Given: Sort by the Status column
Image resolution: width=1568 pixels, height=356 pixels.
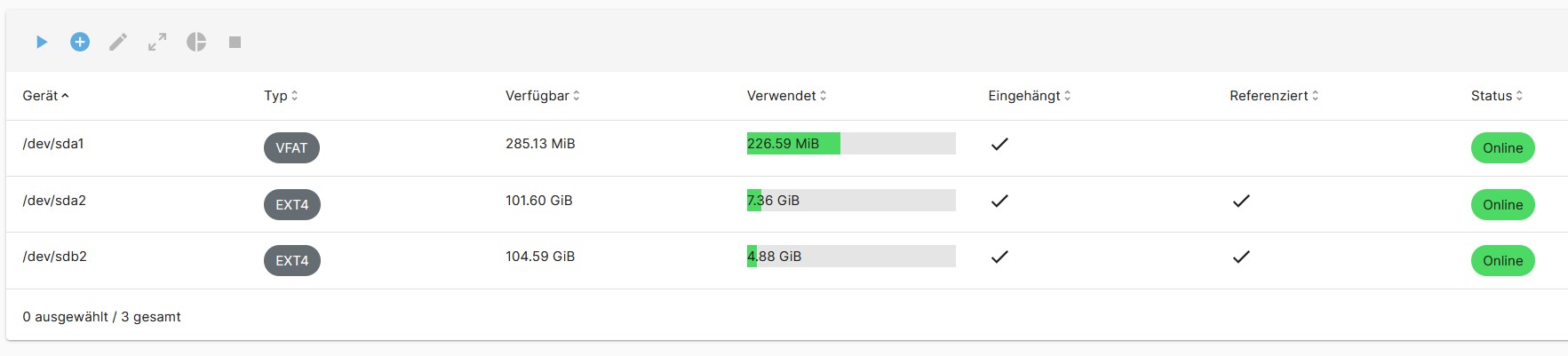Looking at the screenshot, I should (x=1497, y=96).
